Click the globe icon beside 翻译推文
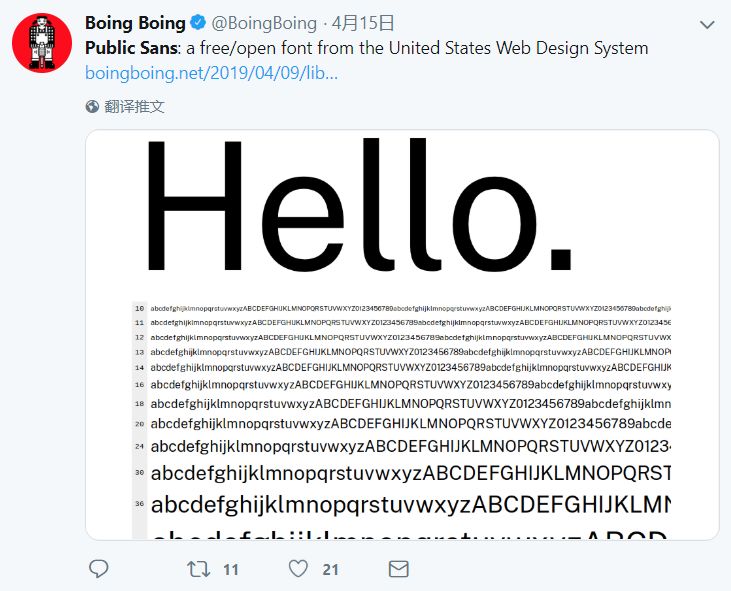The width and height of the screenshot is (731, 591). click(93, 106)
